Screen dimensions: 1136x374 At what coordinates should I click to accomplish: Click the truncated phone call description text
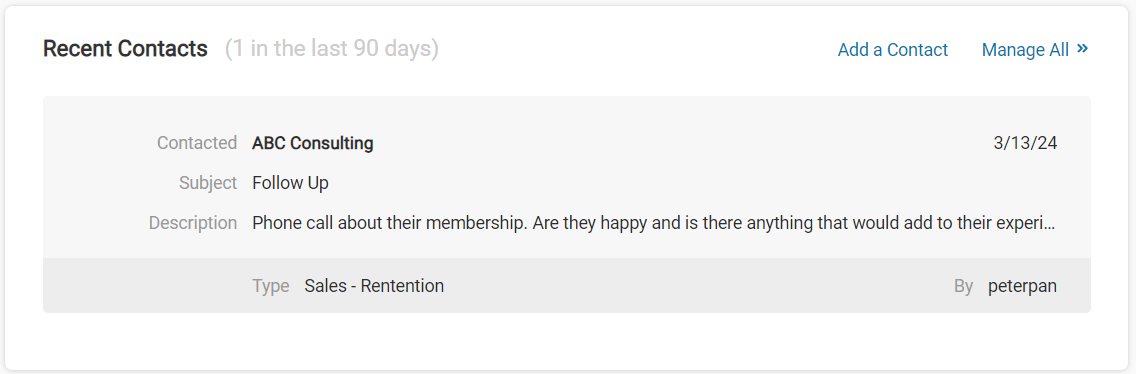[x=653, y=223]
